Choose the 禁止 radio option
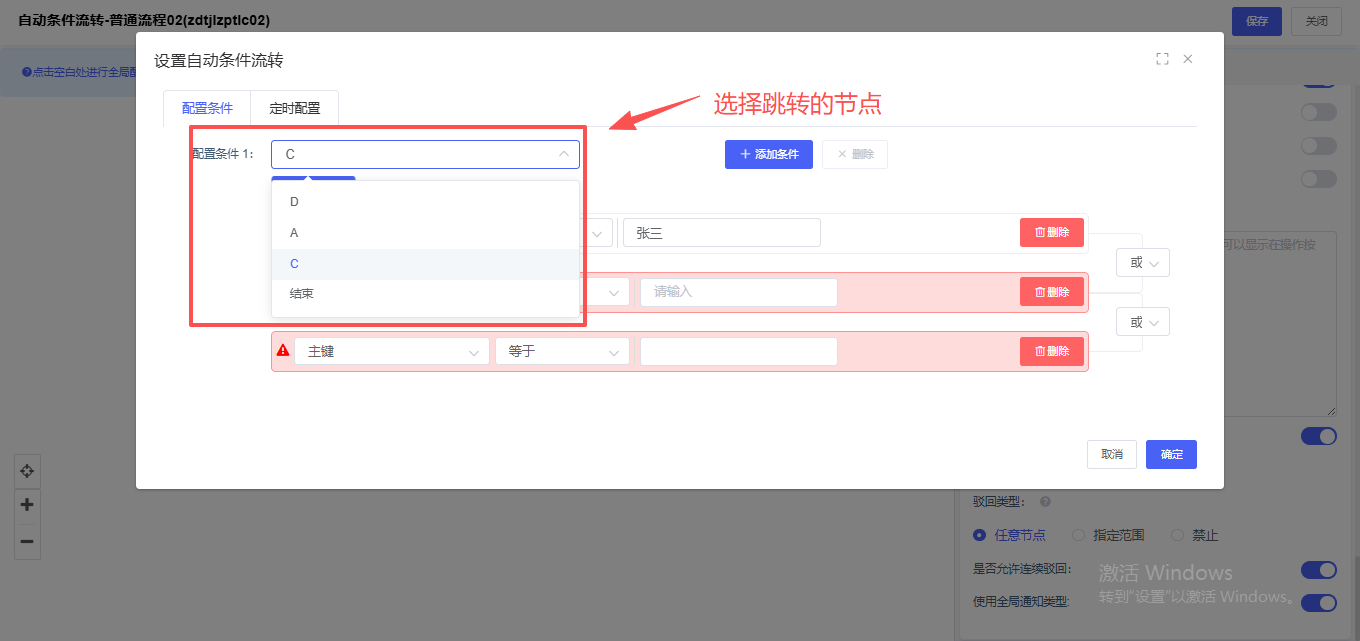Screen dimensions: 1360x641 1178,535
